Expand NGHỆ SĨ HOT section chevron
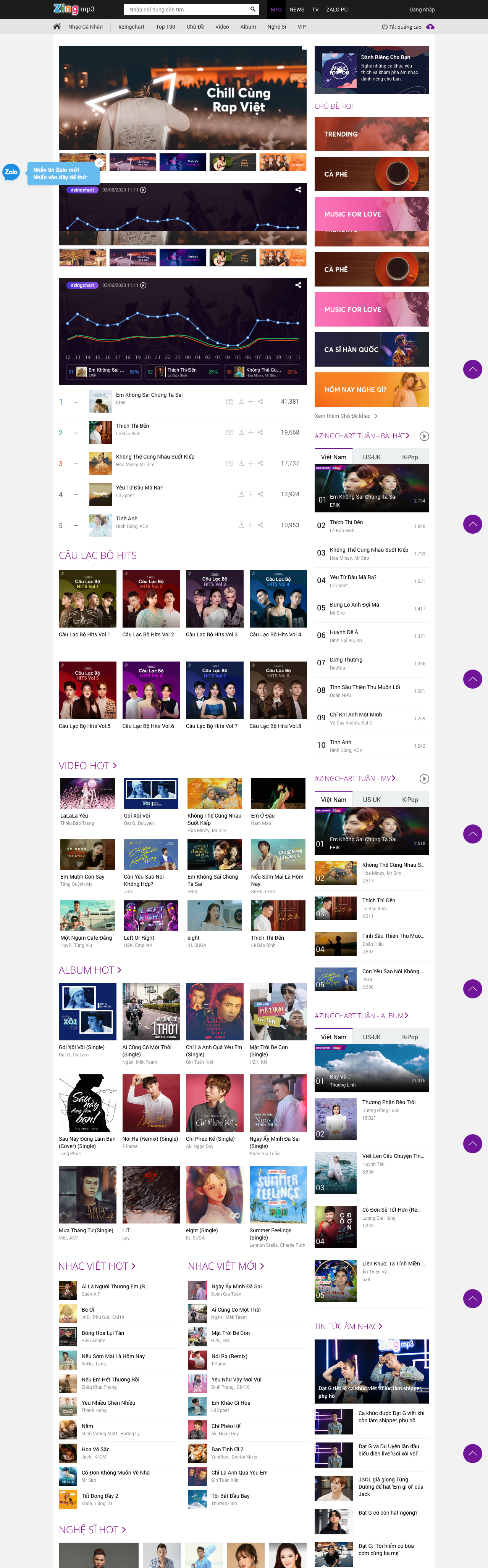 click(124, 1529)
